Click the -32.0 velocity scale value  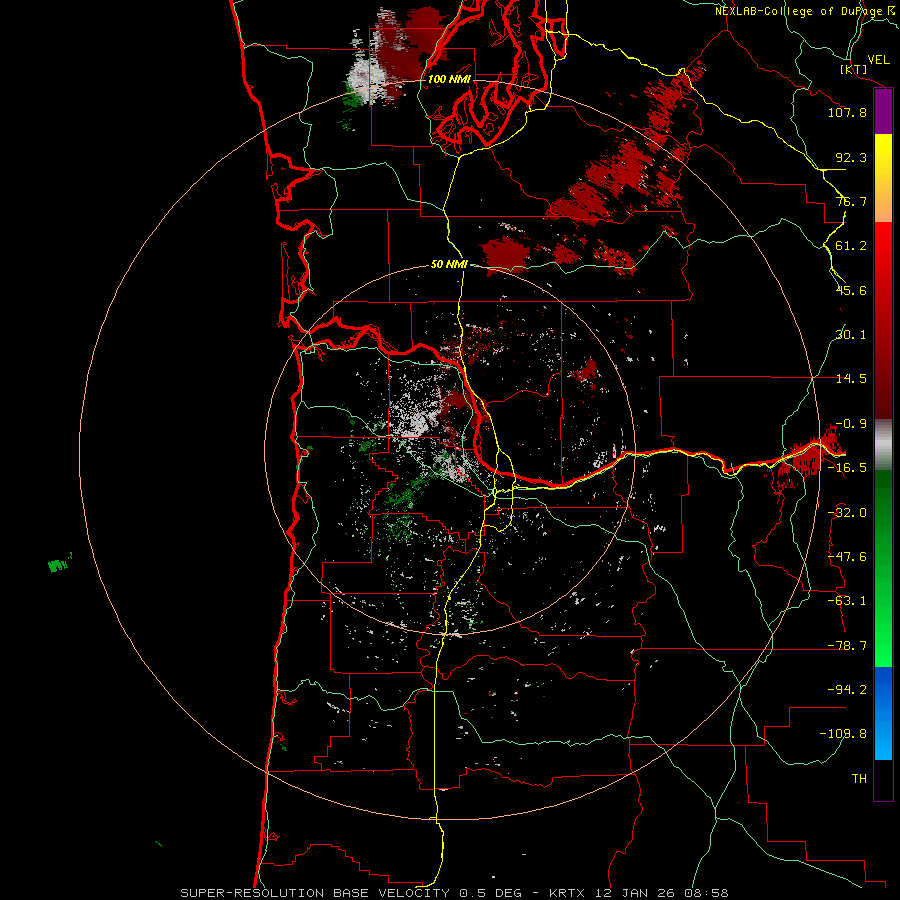pyautogui.click(x=847, y=513)
